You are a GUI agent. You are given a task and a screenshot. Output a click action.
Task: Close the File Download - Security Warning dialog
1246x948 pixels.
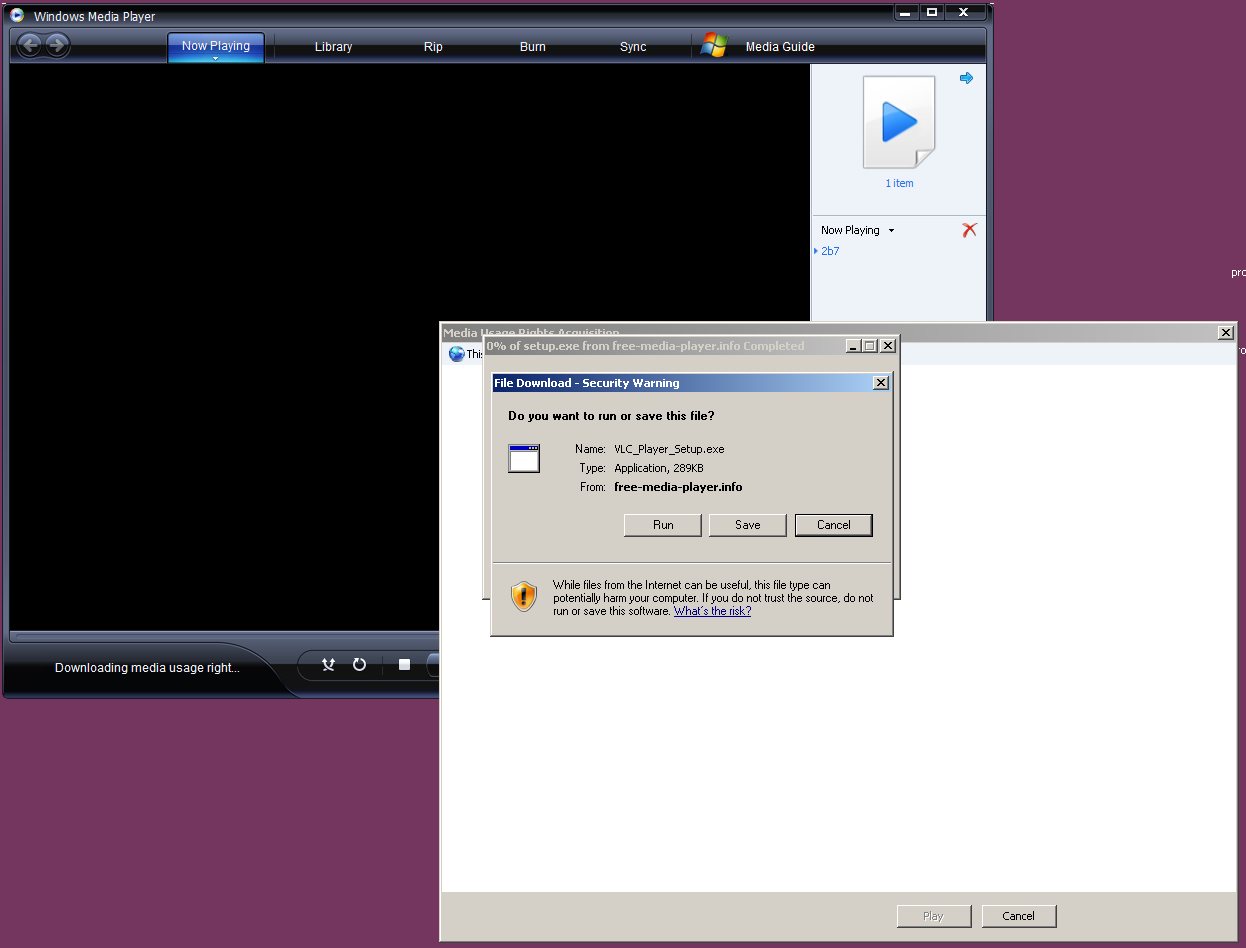(880, 383)
